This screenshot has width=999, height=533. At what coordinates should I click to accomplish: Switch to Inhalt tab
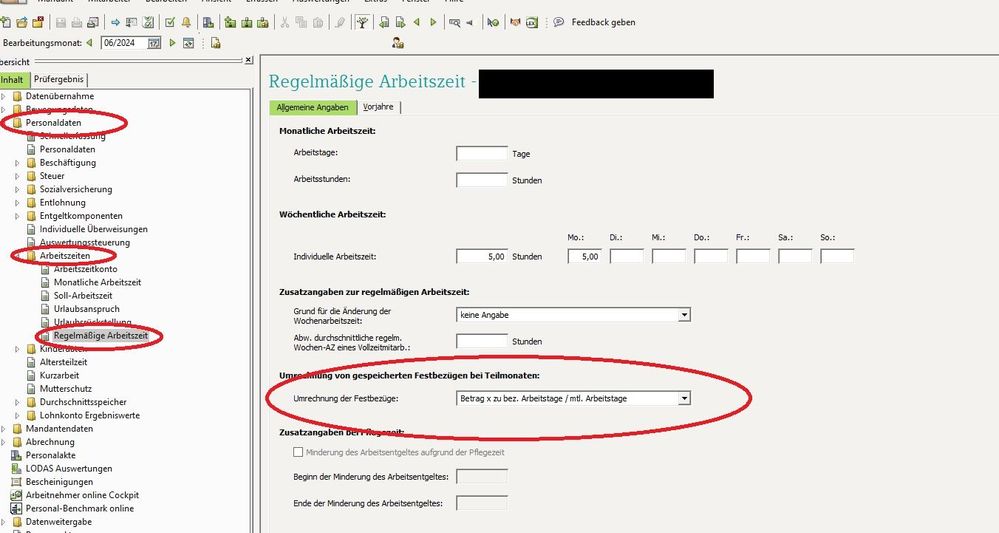coord(13,80)
